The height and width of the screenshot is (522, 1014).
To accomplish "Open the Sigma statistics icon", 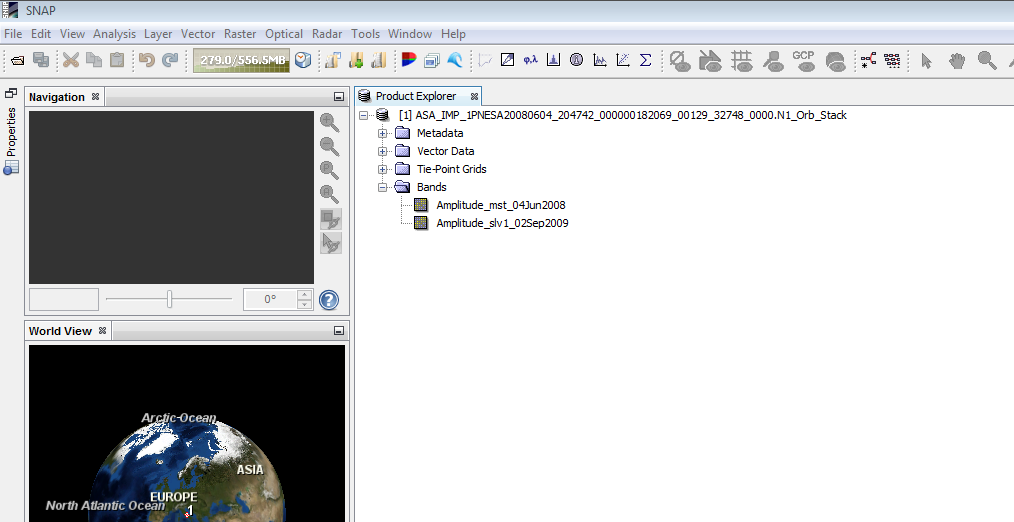I will click(x=645, y=60).
